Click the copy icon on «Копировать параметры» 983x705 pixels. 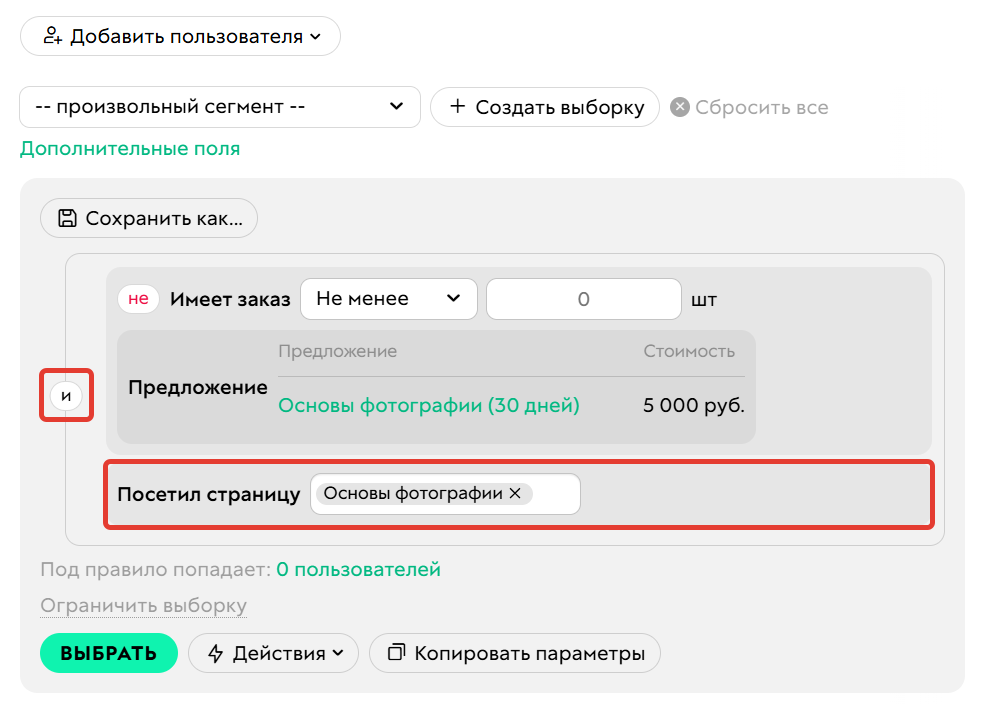click(394, 653)
